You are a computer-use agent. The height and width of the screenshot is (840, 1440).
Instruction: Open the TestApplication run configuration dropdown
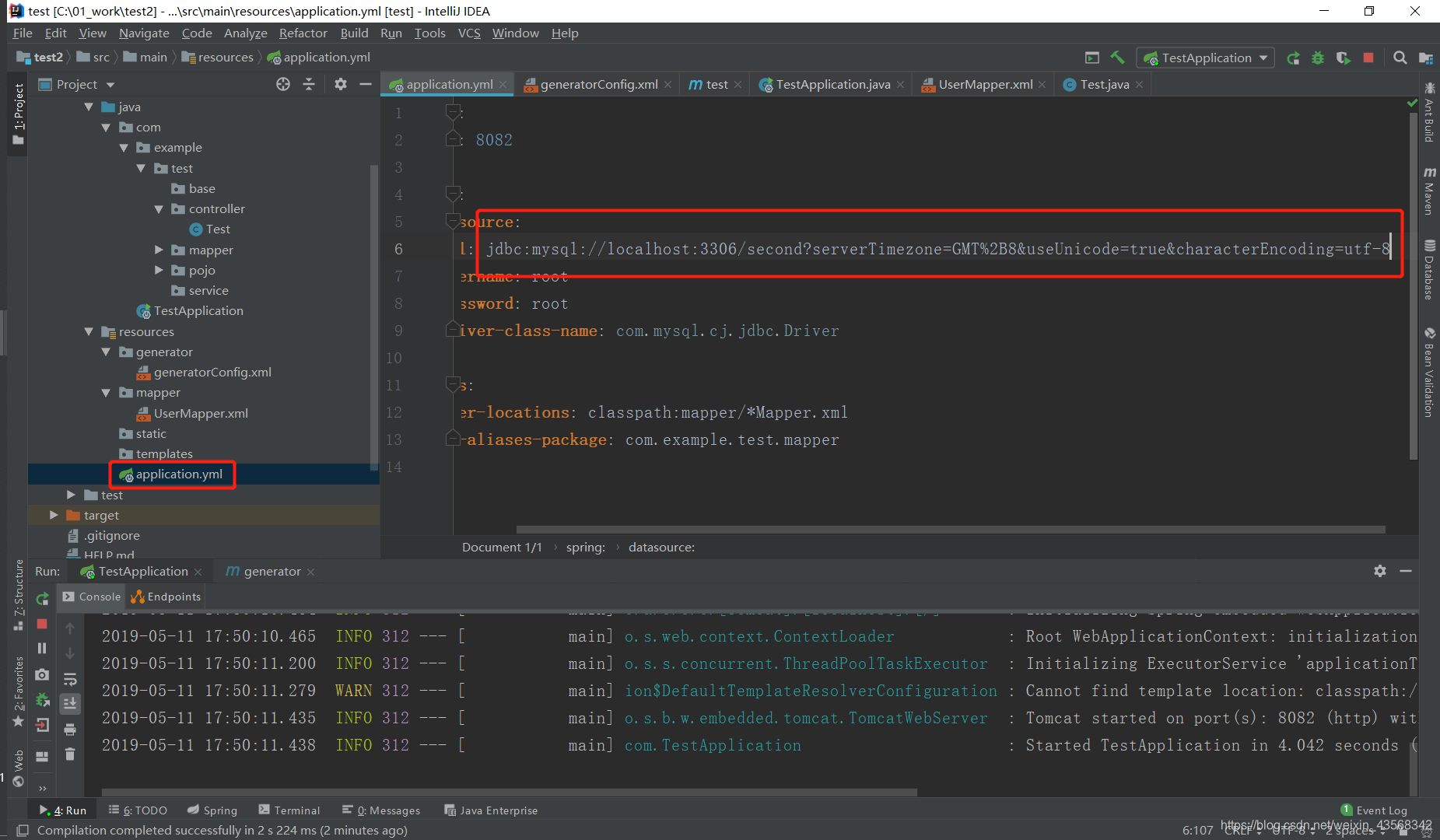pos(1205,58)
